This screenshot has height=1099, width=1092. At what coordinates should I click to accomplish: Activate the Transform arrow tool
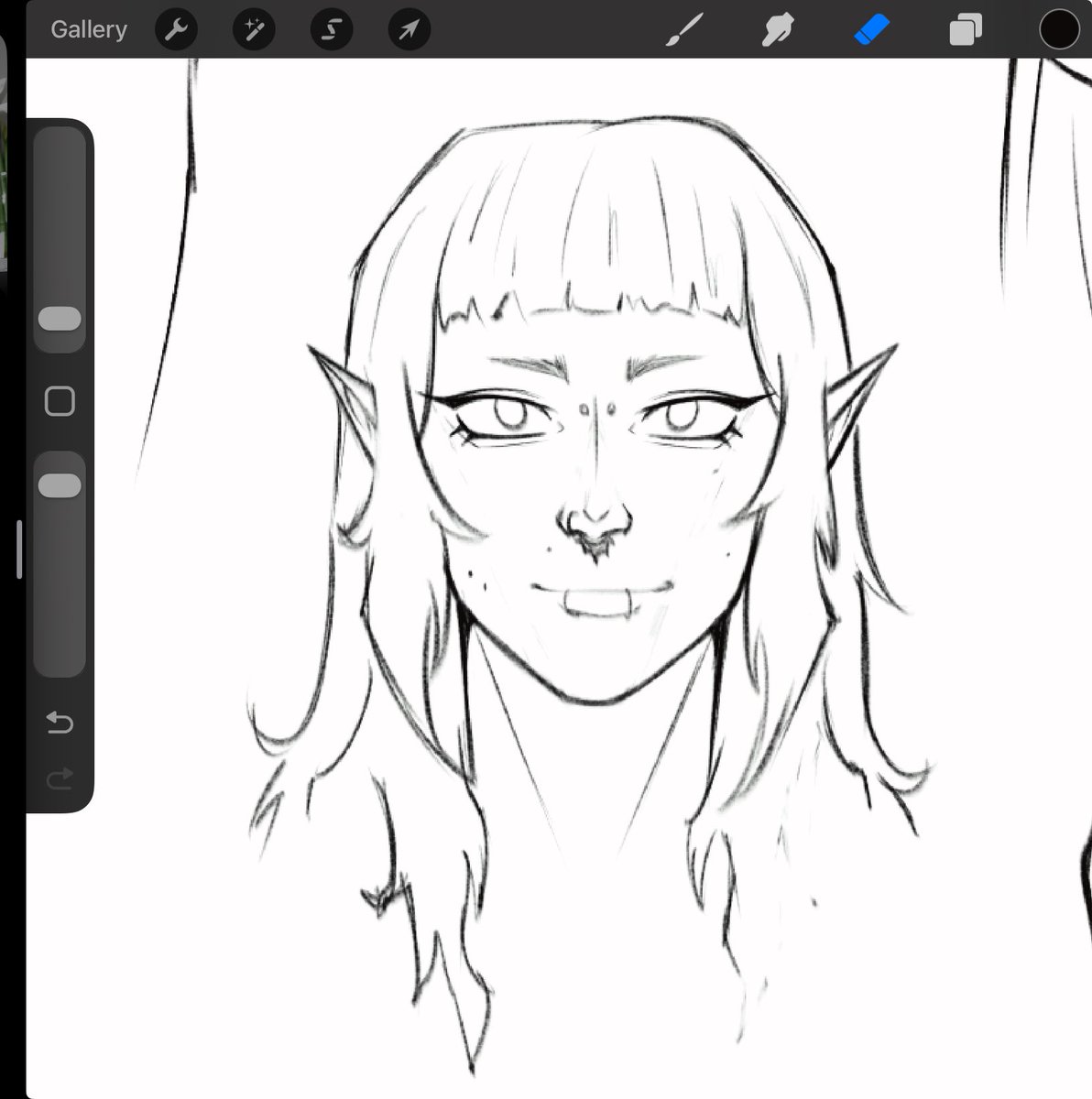pyautogui.click(x=409, y=29)
